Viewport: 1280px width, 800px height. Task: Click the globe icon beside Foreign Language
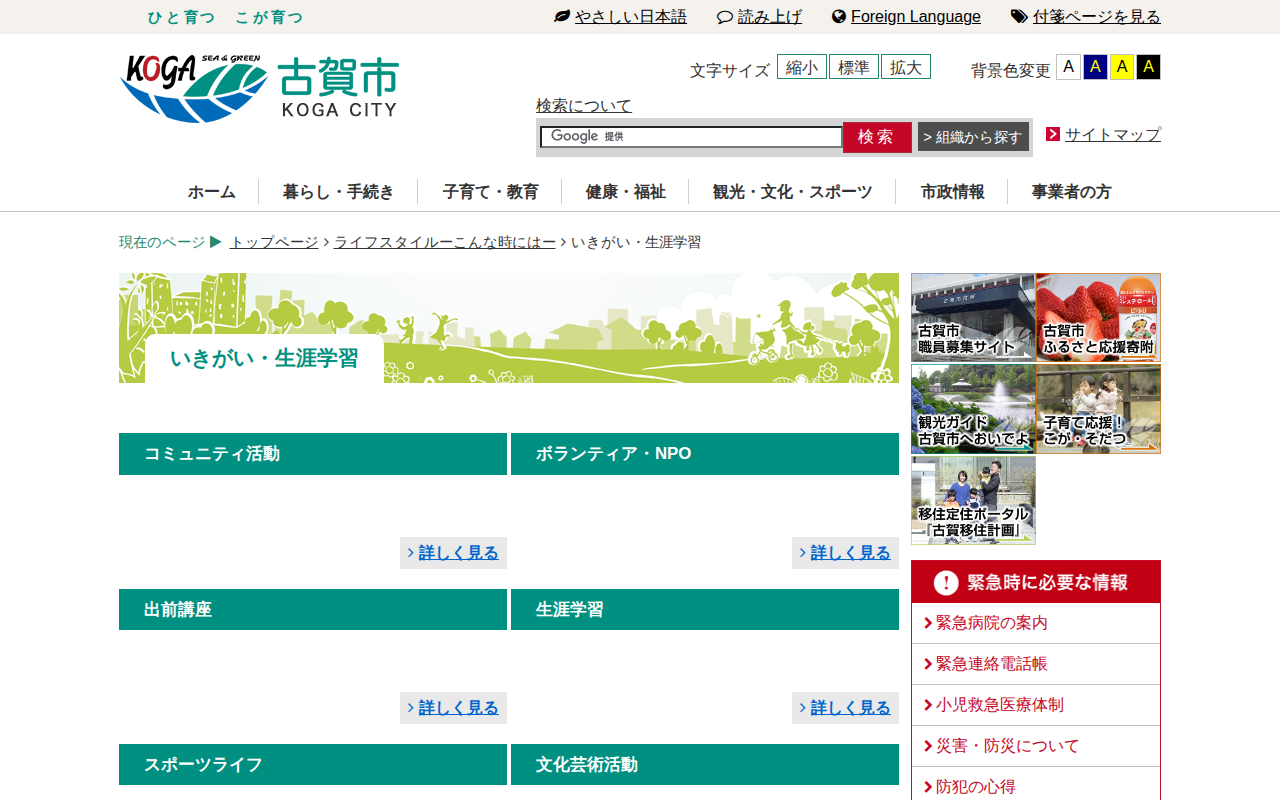(x=839, y=17)
